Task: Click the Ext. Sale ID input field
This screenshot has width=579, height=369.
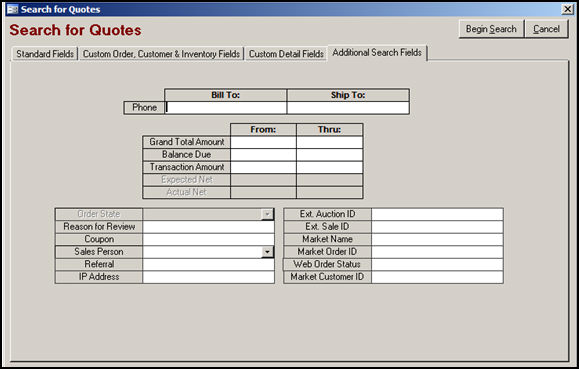Action: (x=438, y=227)
